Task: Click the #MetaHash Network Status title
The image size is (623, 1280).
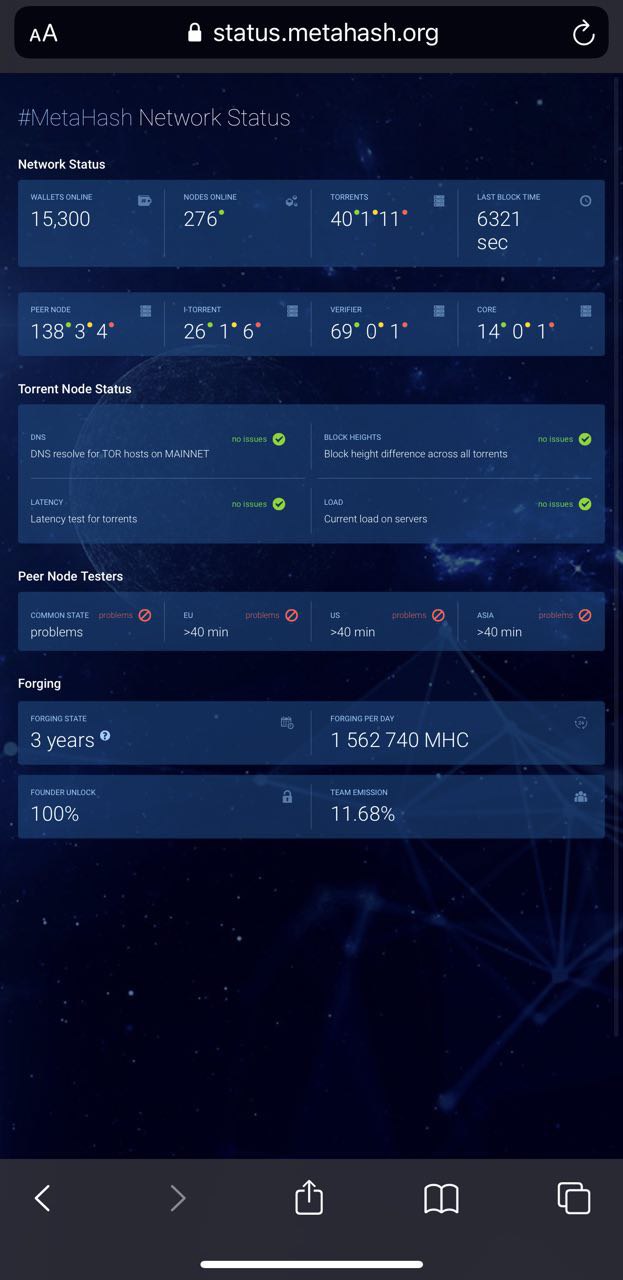Action: click(x=154, y=117)
